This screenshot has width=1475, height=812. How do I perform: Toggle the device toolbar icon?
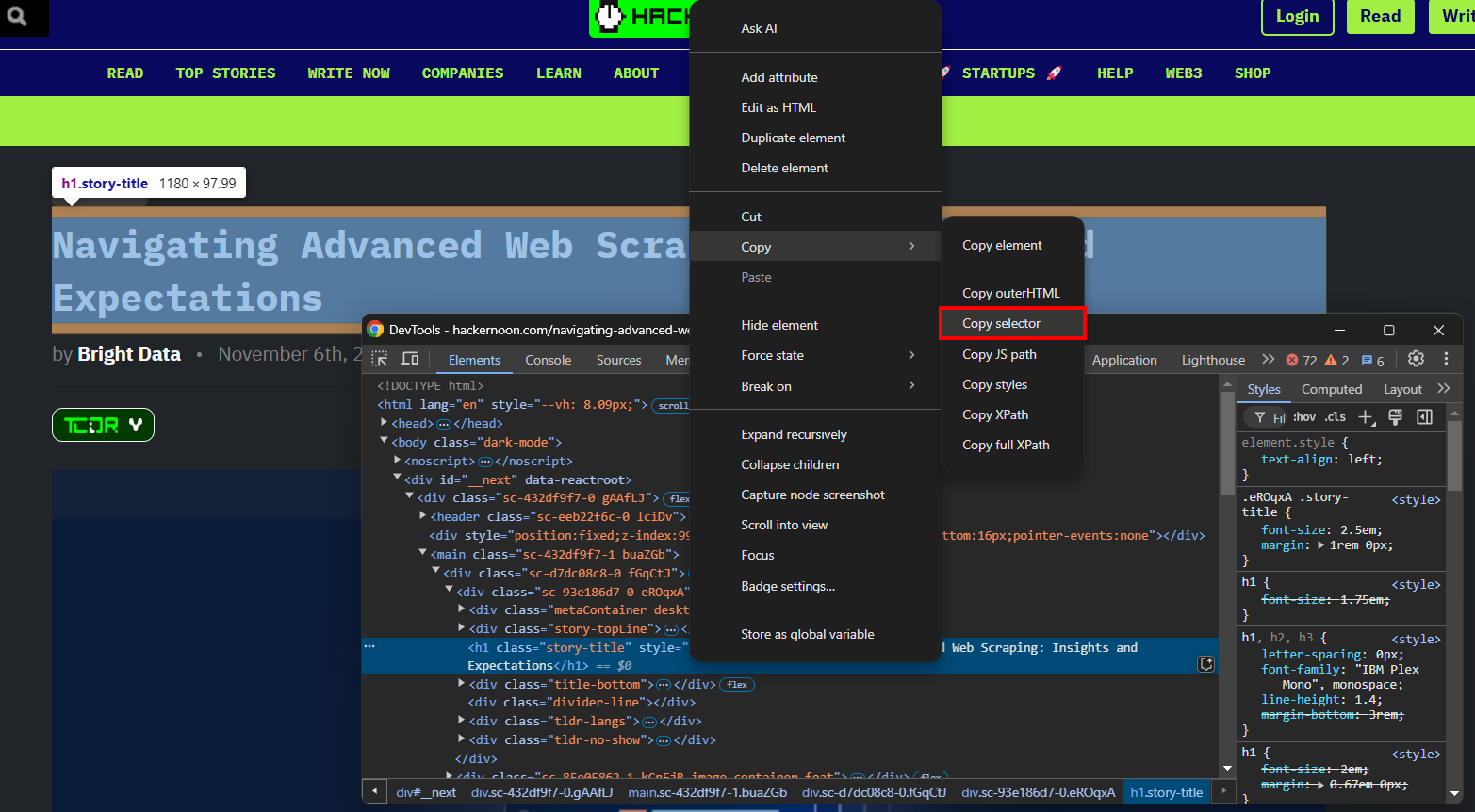pos(410,359)
